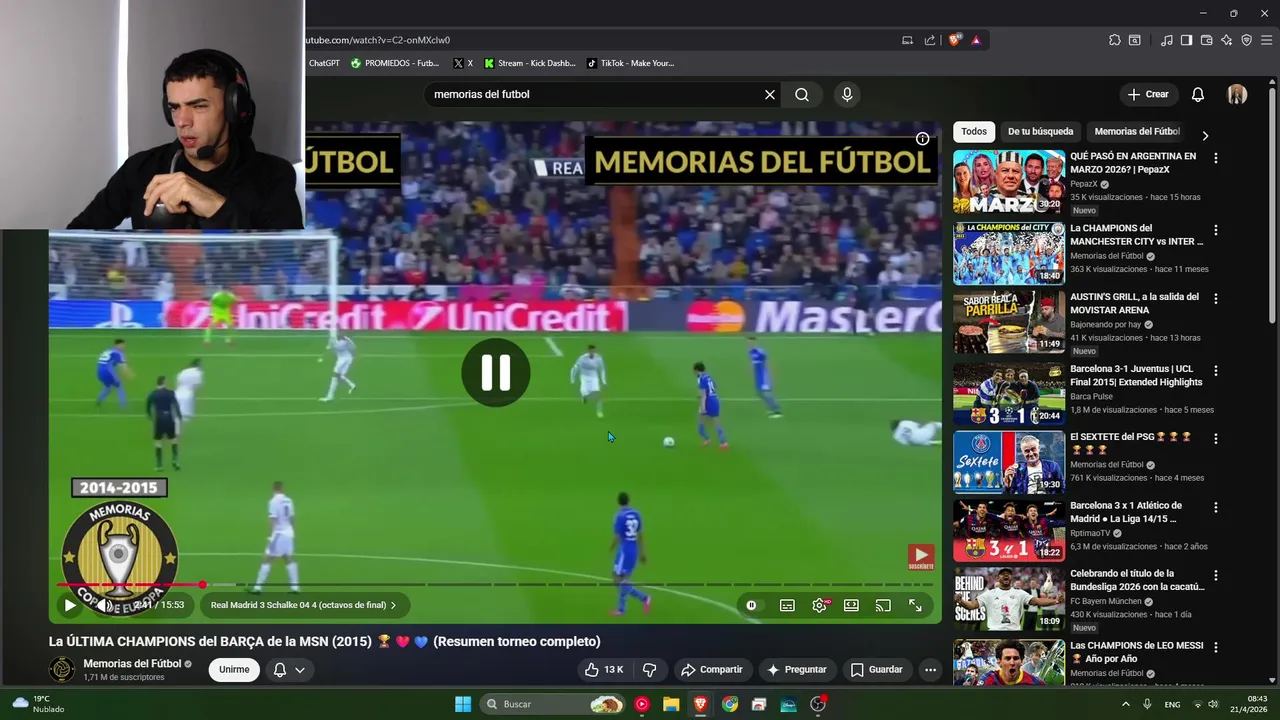Save video with Guardar button
Image resolution: width=1280 pixels, height=720 pixels.
(877, 670)
